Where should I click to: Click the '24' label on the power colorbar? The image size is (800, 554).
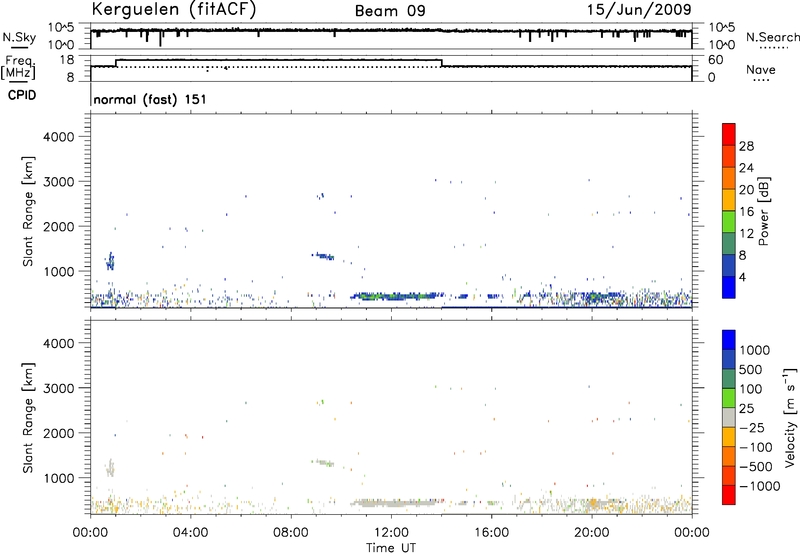pyautogui.click(x=746, y=168)
